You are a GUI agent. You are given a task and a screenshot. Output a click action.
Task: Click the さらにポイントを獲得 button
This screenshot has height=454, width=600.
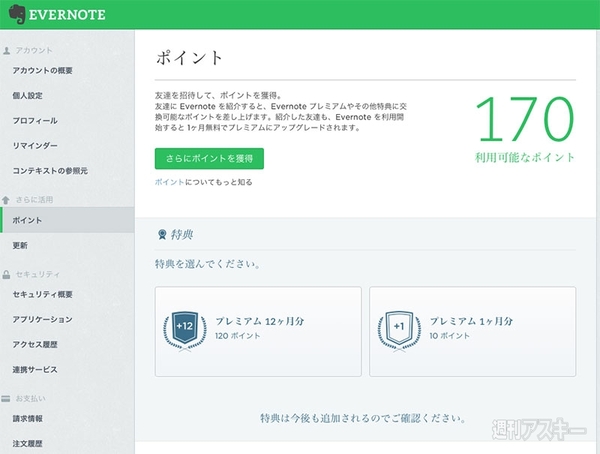[209, 158]
